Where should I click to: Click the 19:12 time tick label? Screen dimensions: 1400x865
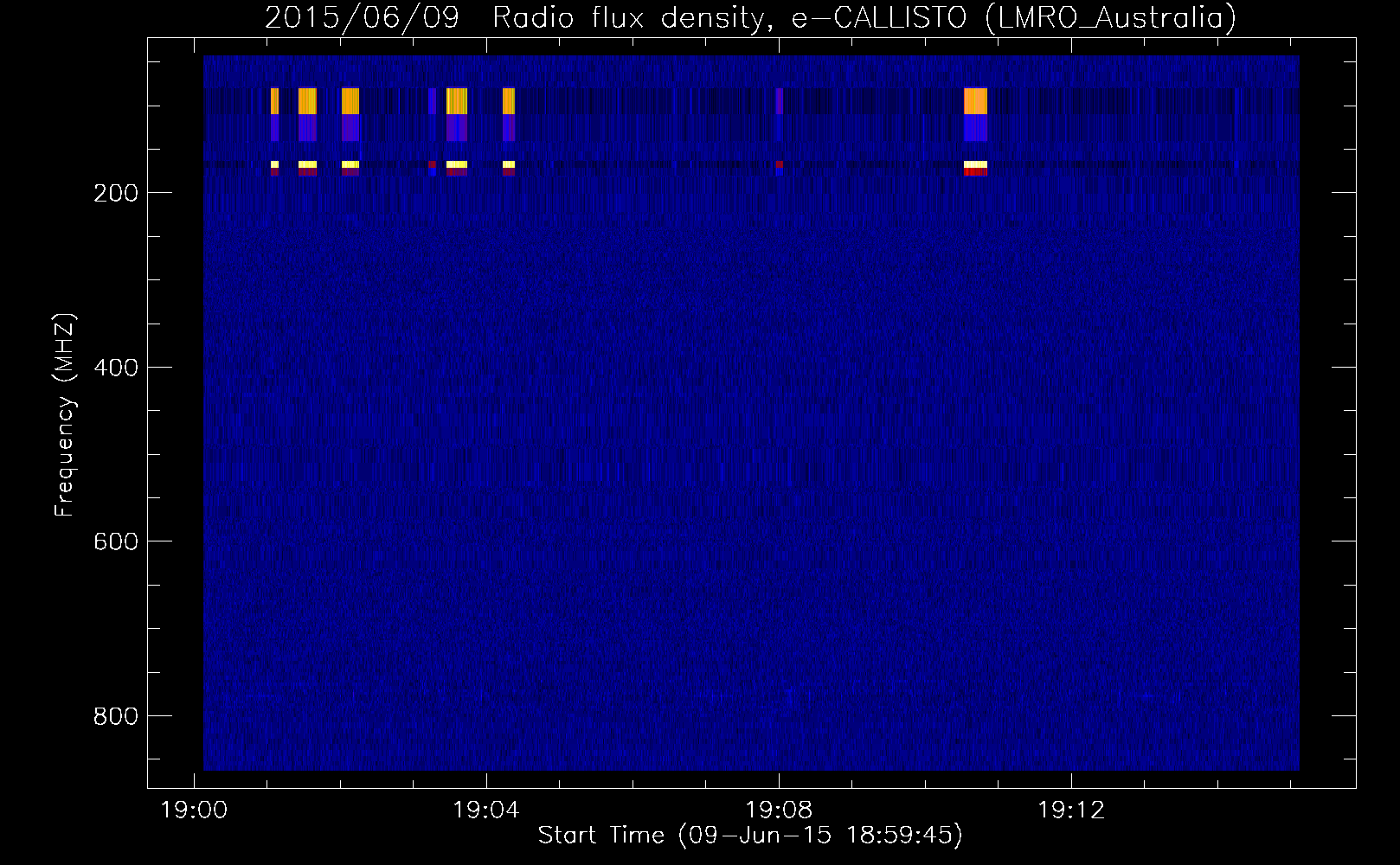[1071, 810]
